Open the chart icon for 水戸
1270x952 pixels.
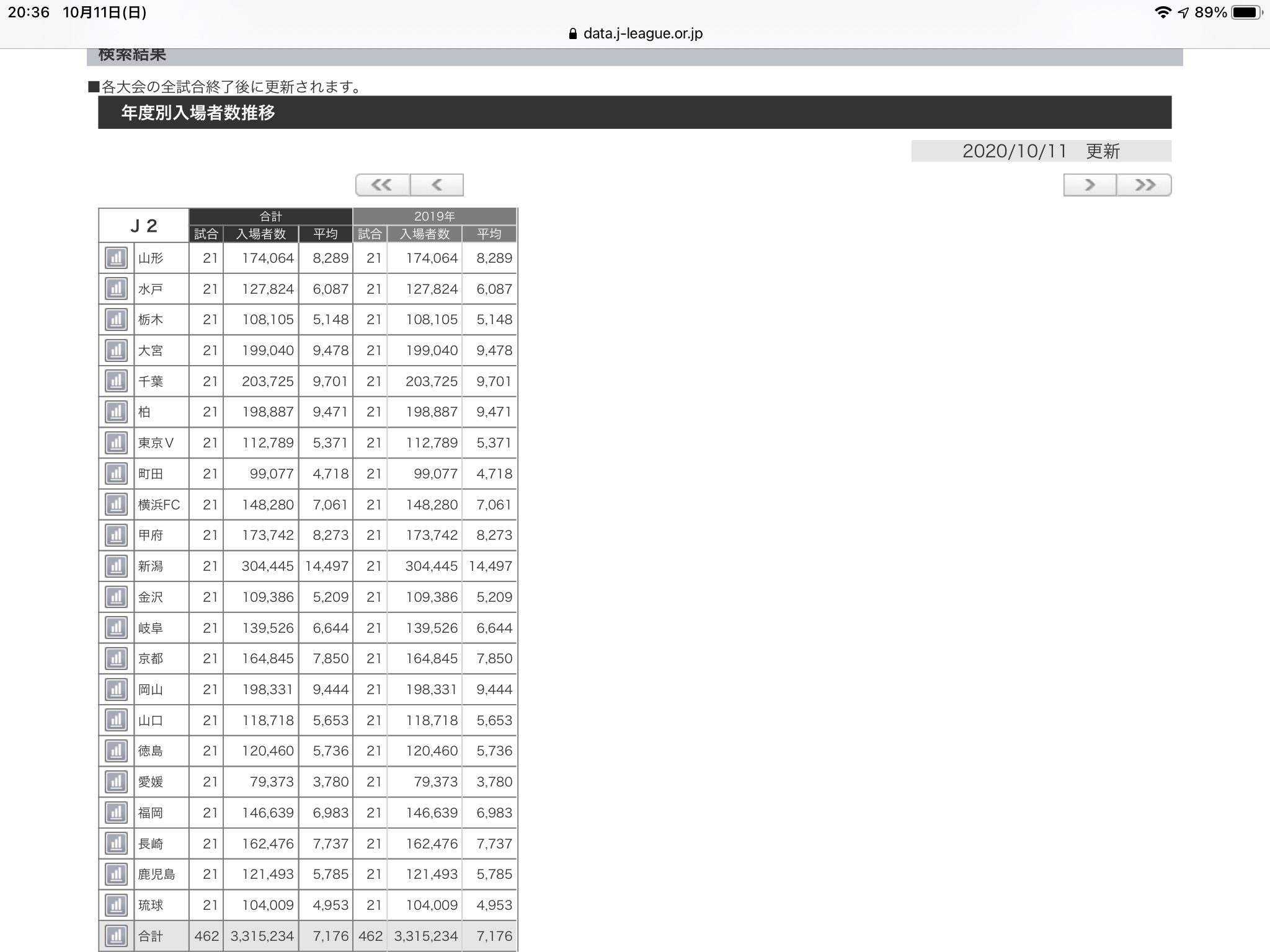click(116, 289)
